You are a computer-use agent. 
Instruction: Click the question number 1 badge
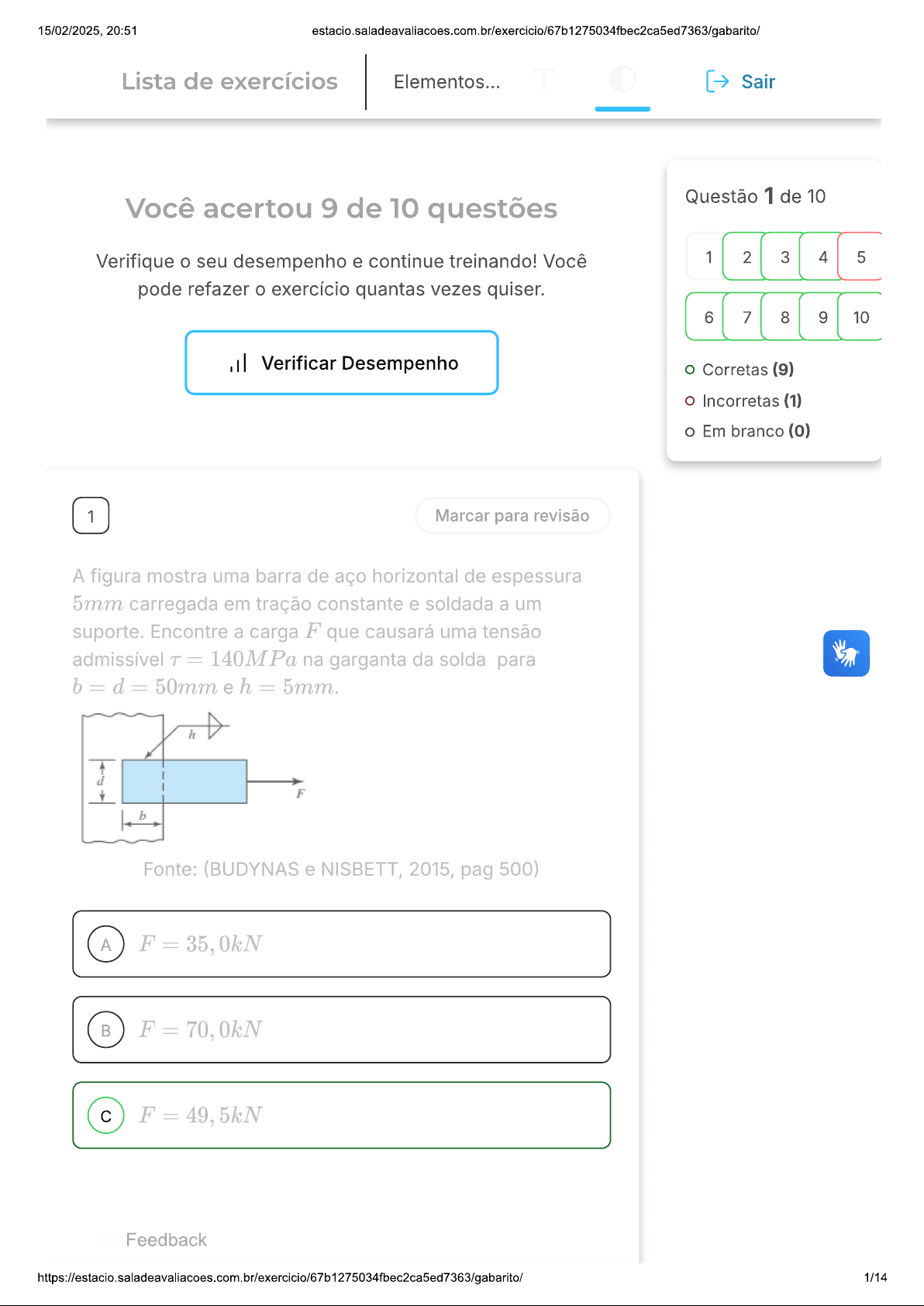pos(91,516)
